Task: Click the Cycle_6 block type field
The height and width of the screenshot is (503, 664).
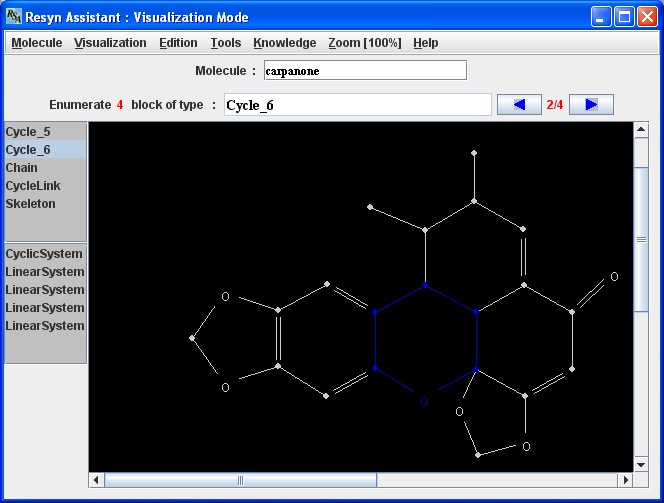Action: [357, 105]
